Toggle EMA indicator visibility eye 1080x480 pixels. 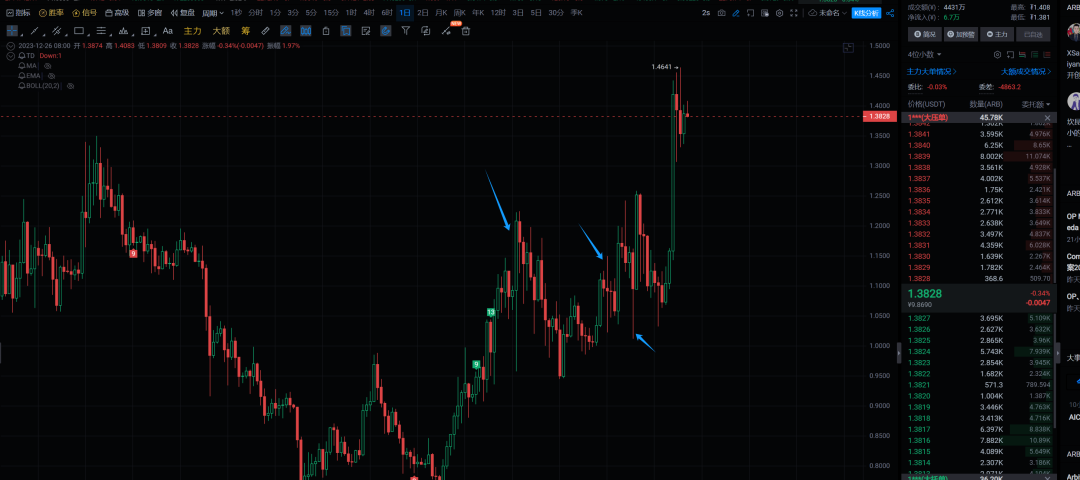52,76
